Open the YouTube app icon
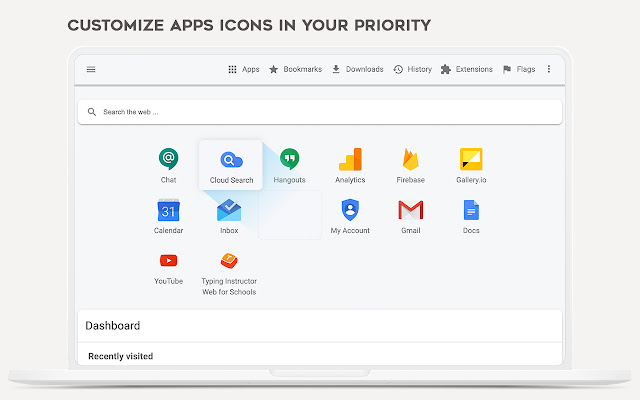Screen dimensions: 640x400 pyautogui.click(x=169, y=260)
